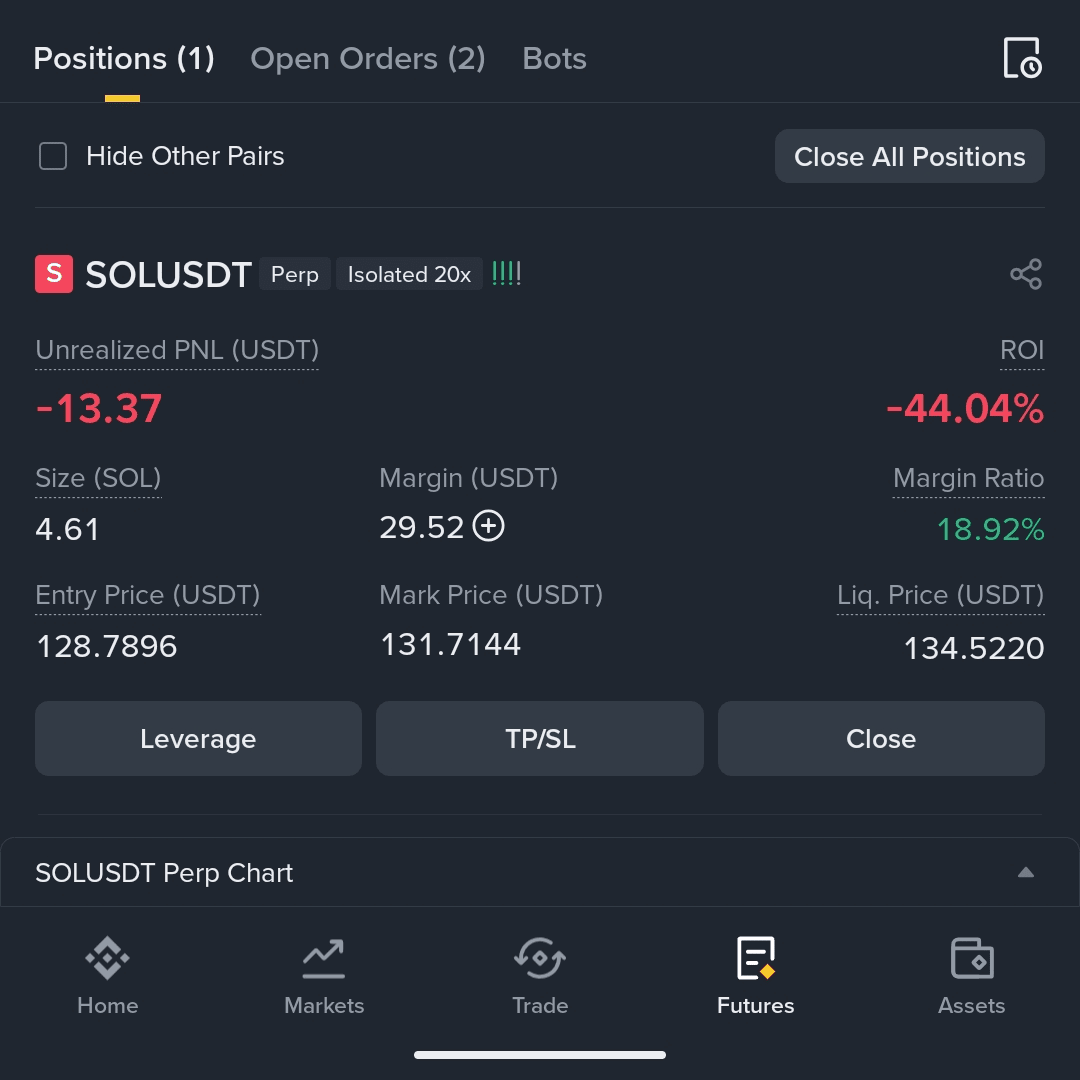
Task: Open the Perp contract type tag
Action: (x=295, y=274)
